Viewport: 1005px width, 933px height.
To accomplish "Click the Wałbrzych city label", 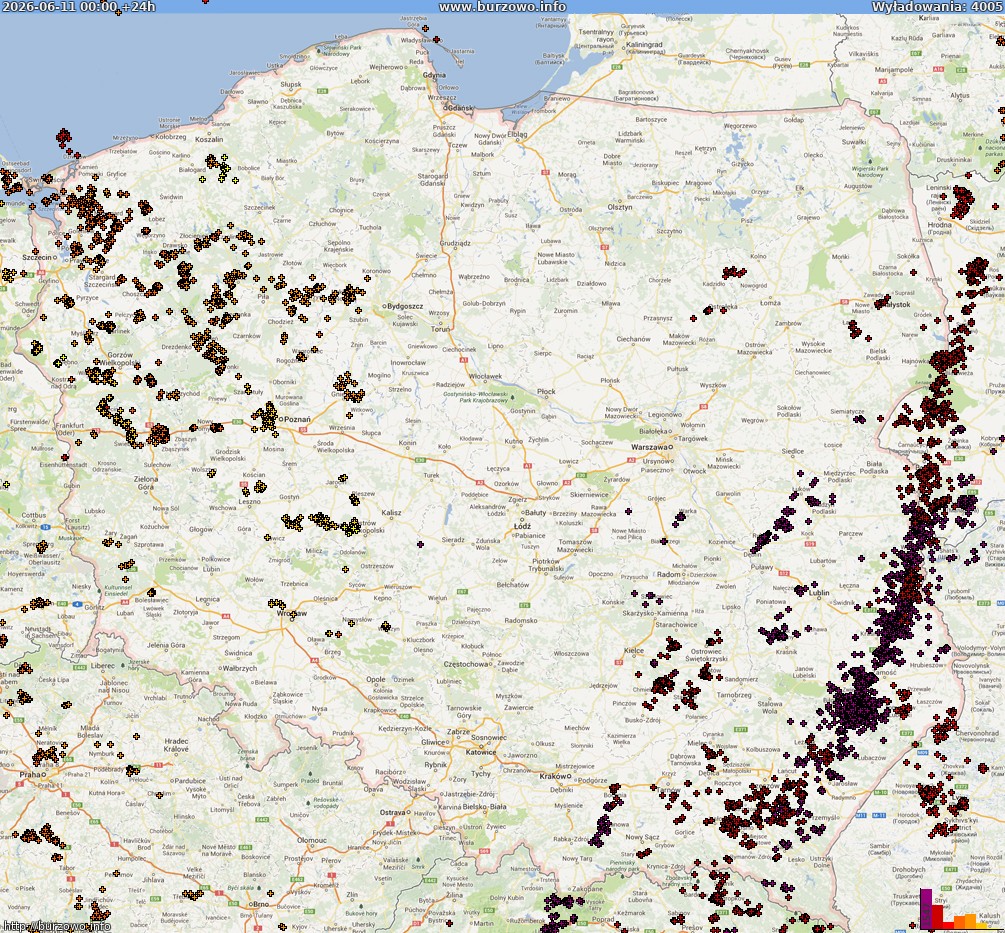I will pos(238,668).
